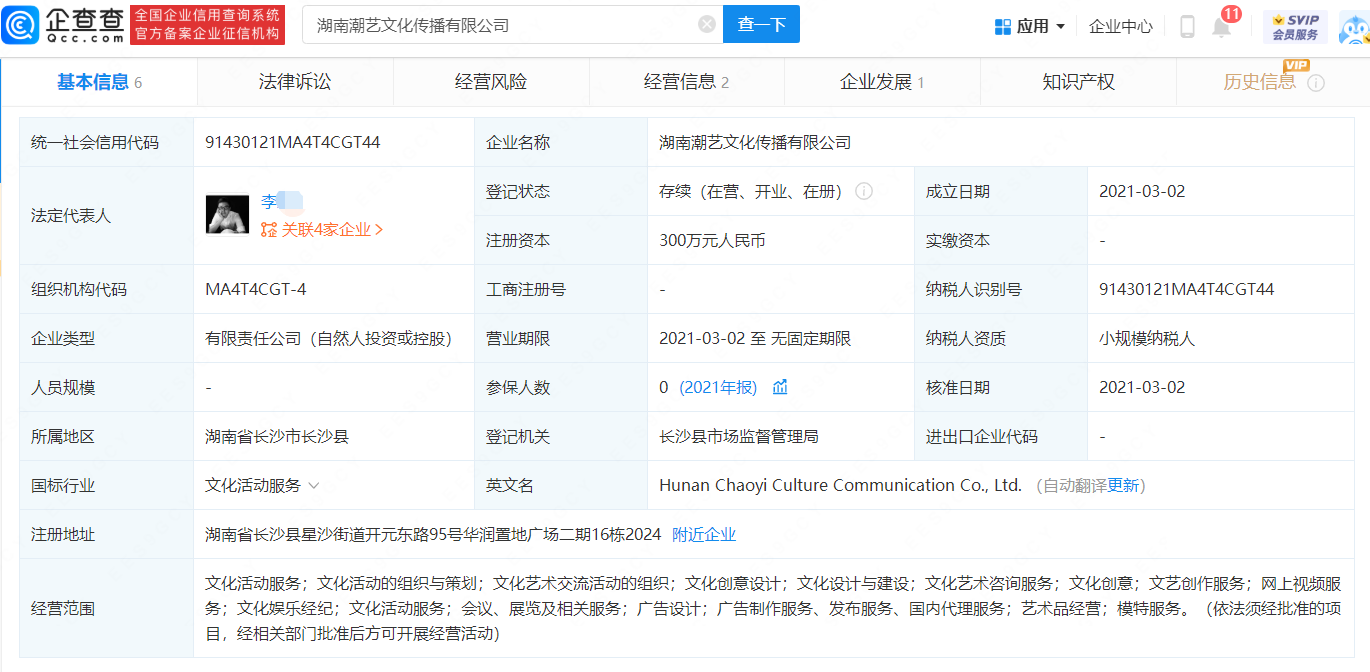The width and height of the screenshot is (1370, 672).
Task: Click the English name Hunan Chaoyi Culture Communication
Action: [840, 485]
